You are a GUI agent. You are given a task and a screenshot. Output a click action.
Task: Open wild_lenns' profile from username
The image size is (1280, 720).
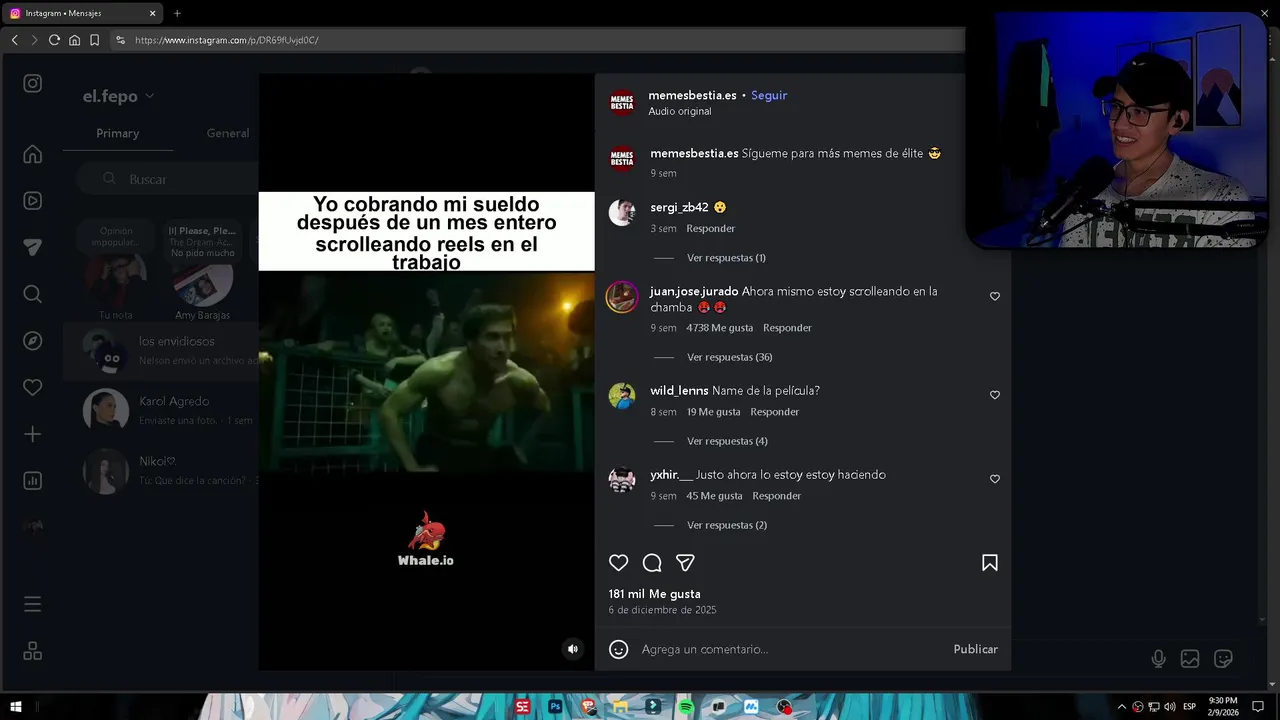click(679, 391)
